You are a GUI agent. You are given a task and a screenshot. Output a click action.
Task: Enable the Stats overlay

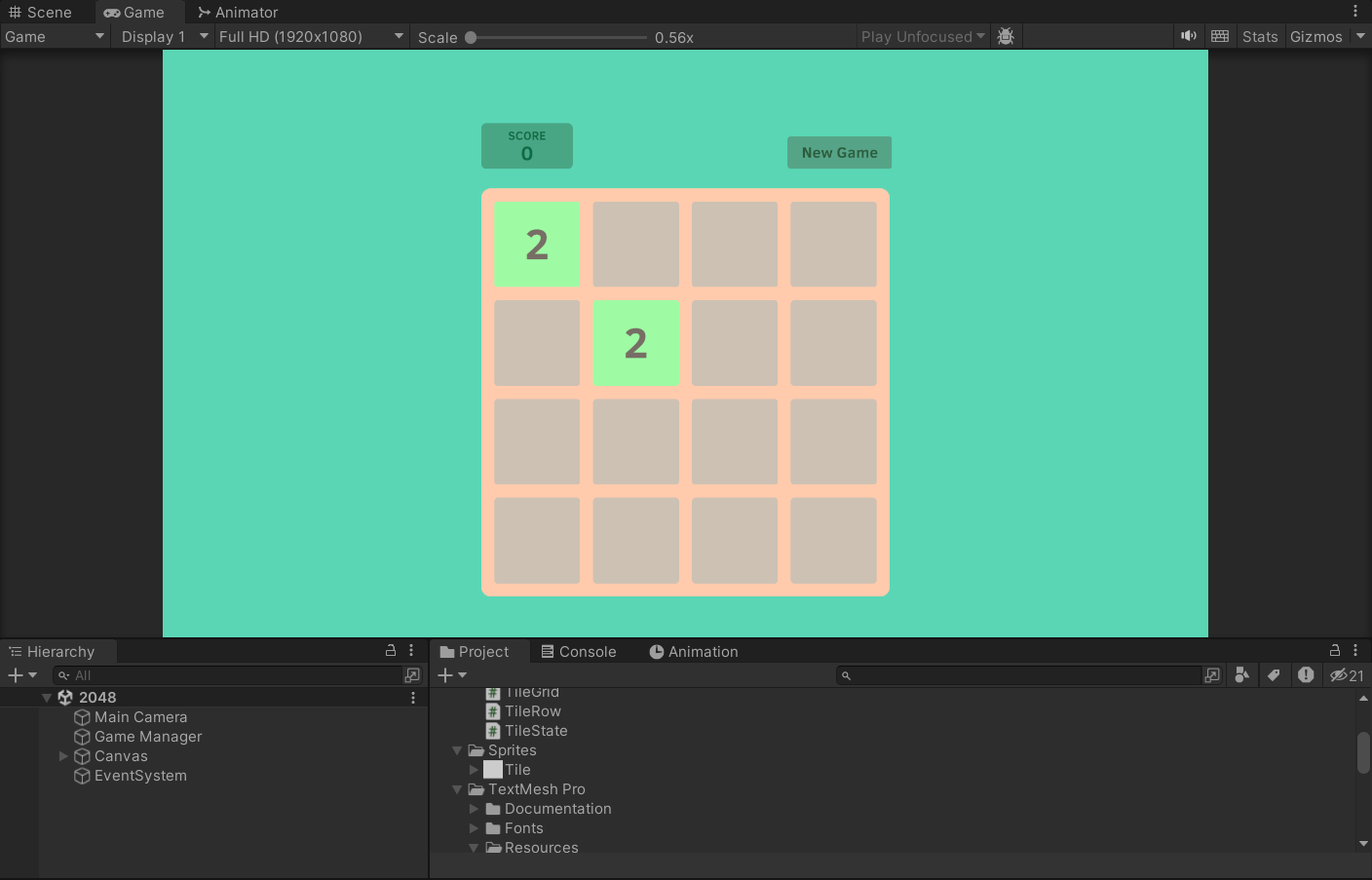(1259, 36)
